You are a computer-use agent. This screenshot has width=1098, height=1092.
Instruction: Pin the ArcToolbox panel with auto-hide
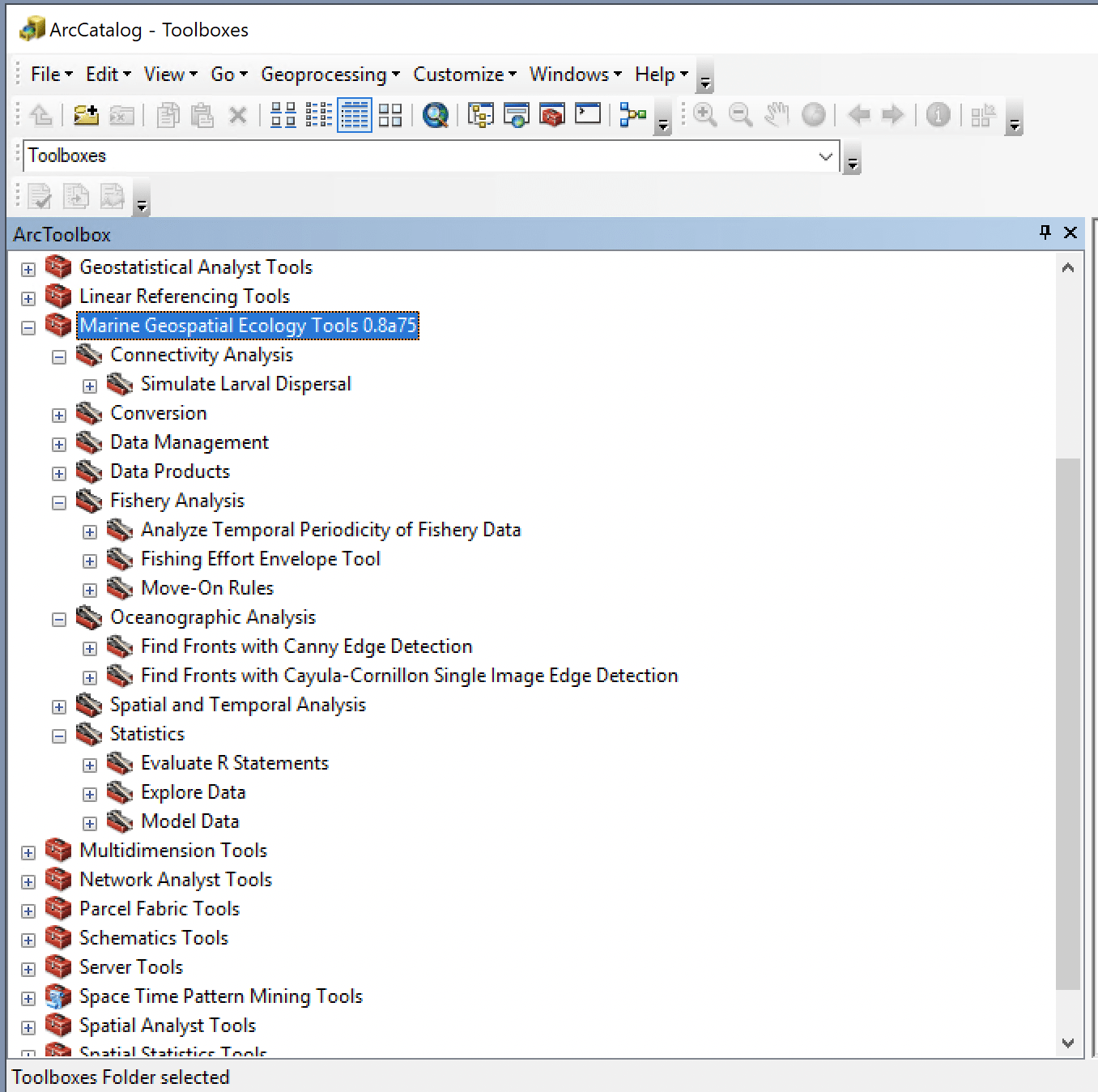1045,232
